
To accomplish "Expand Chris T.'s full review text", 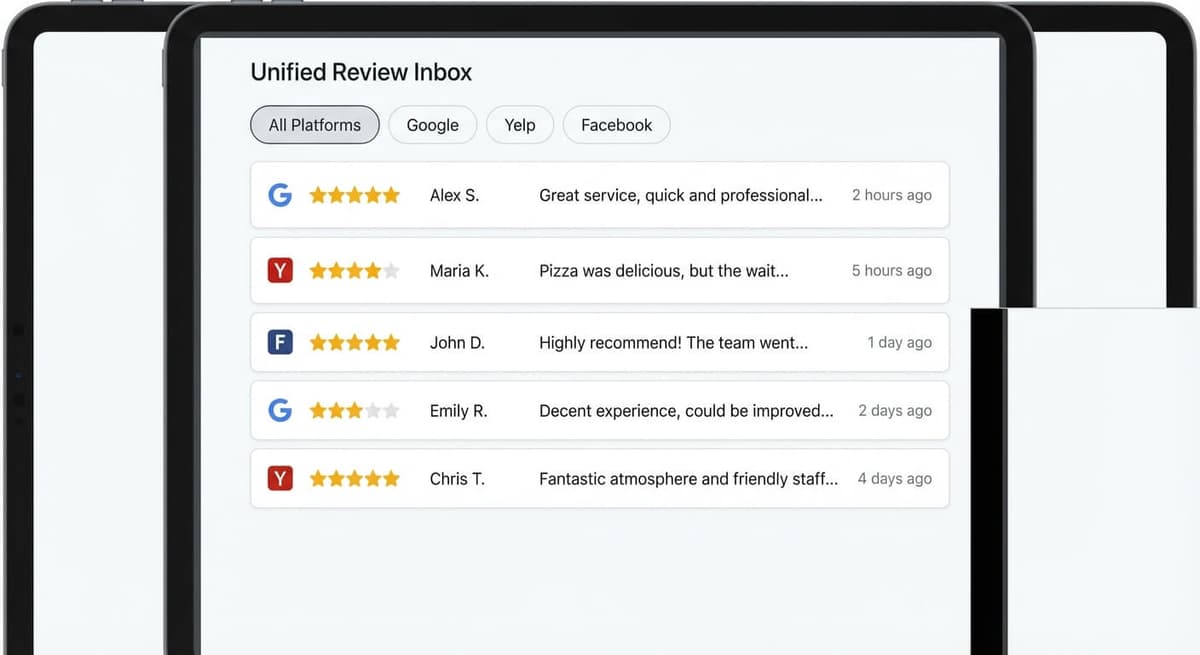I will [688, 478].
